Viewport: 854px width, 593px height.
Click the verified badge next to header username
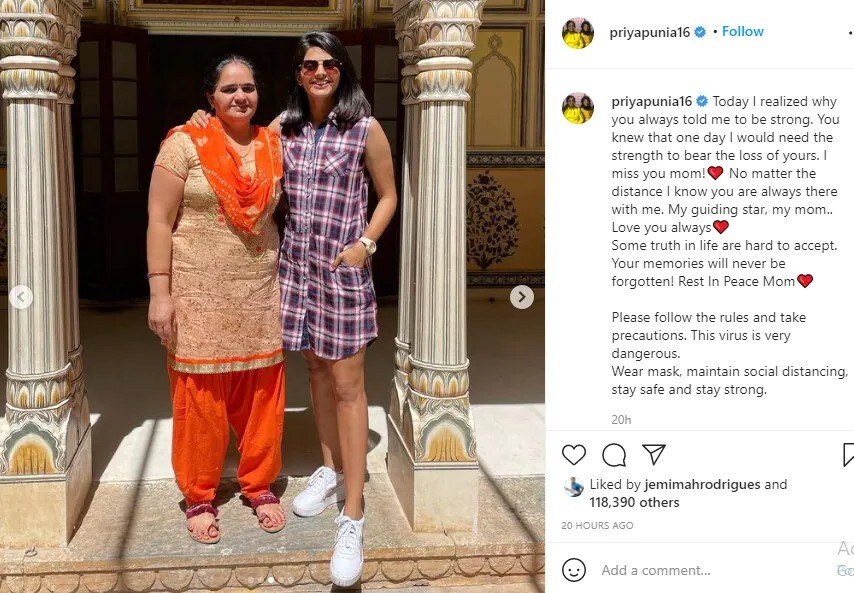tap(700, 33)
